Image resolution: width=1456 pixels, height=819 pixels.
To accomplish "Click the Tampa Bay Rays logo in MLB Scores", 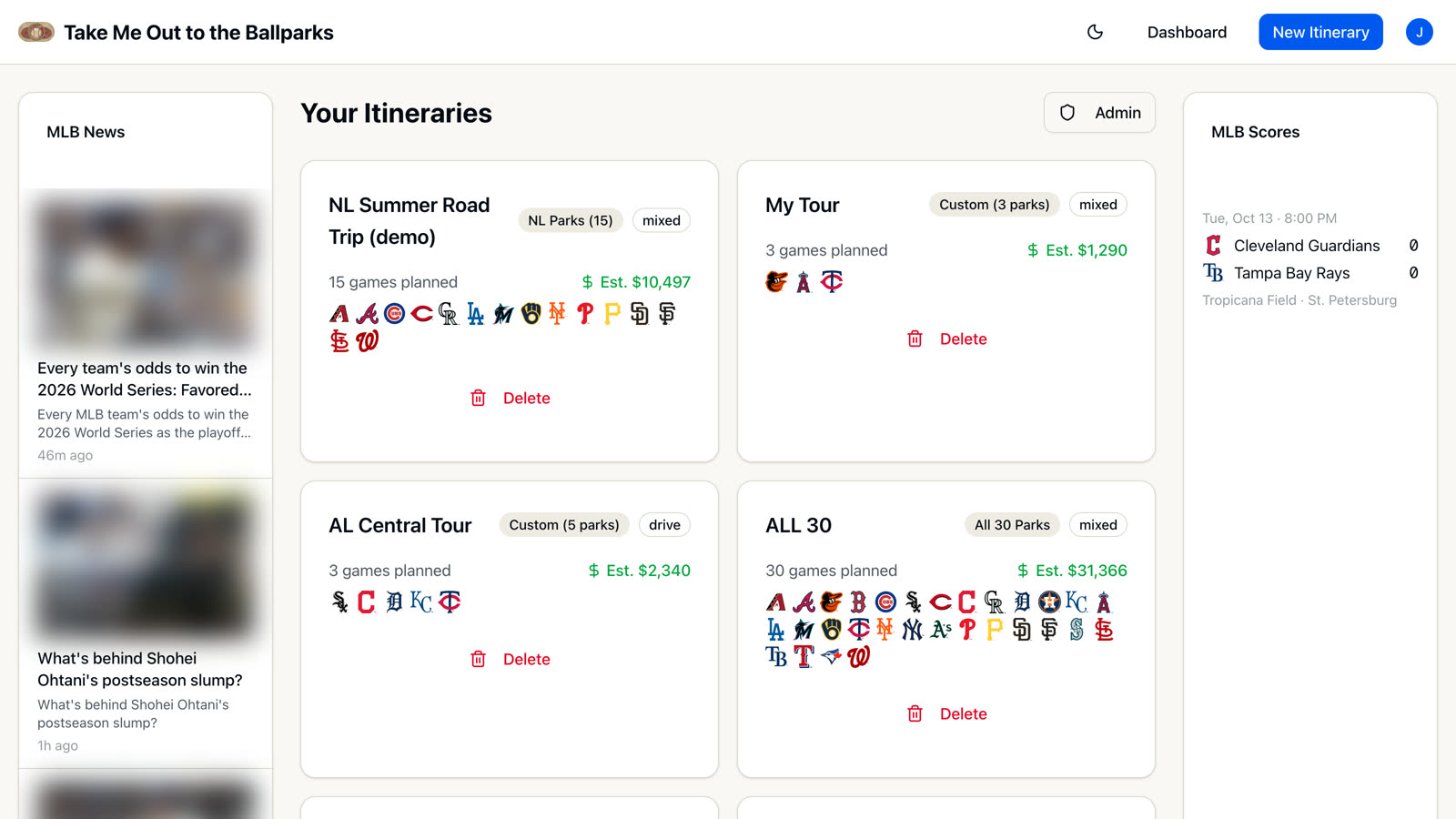I will click(1213, 273).
